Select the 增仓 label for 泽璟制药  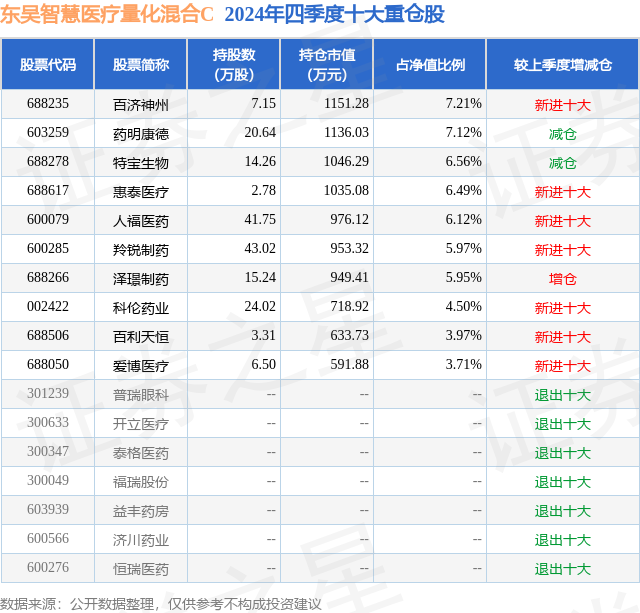(x=562, y=279)
